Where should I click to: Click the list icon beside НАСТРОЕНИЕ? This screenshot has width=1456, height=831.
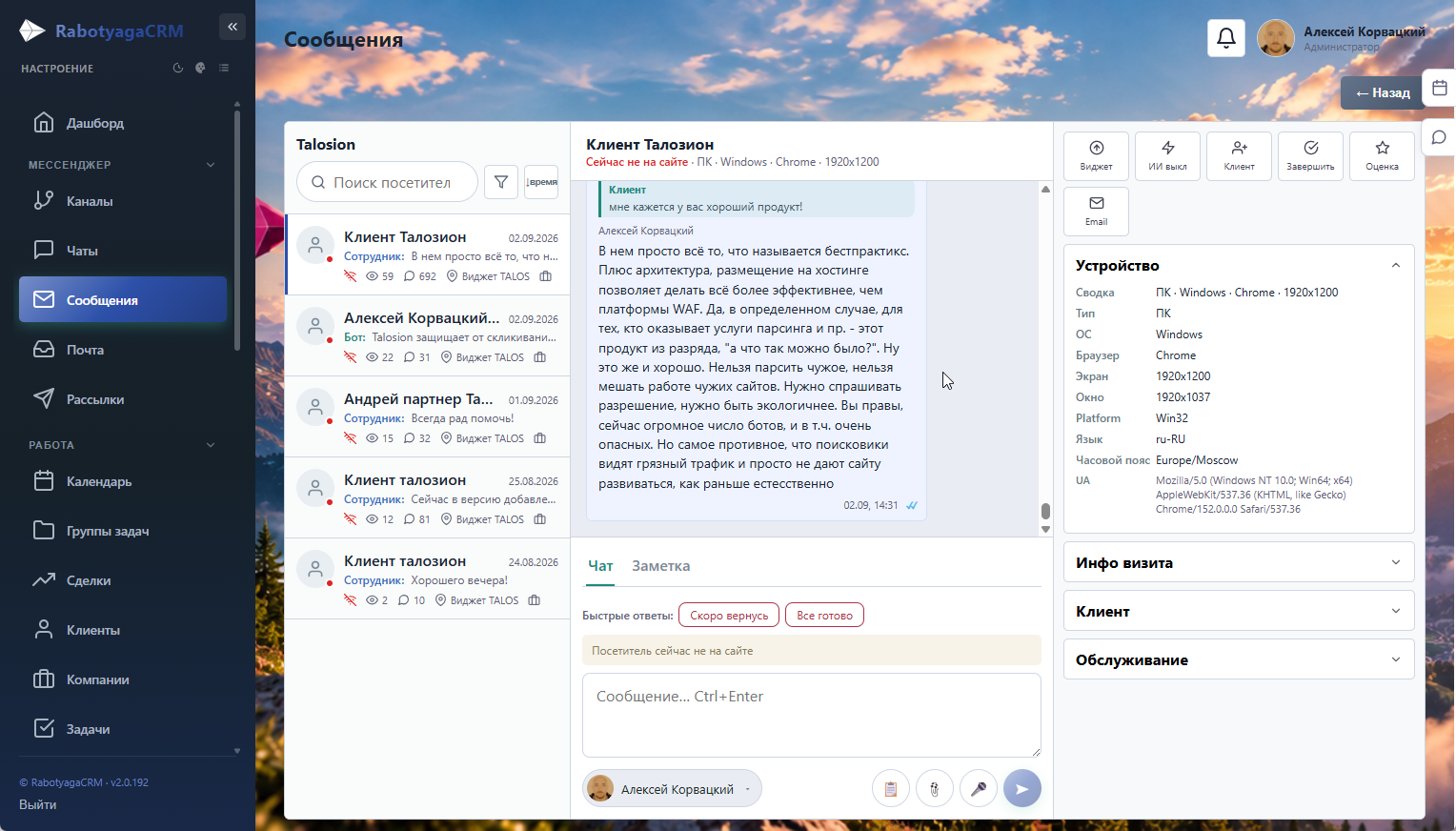coord(224,69)
